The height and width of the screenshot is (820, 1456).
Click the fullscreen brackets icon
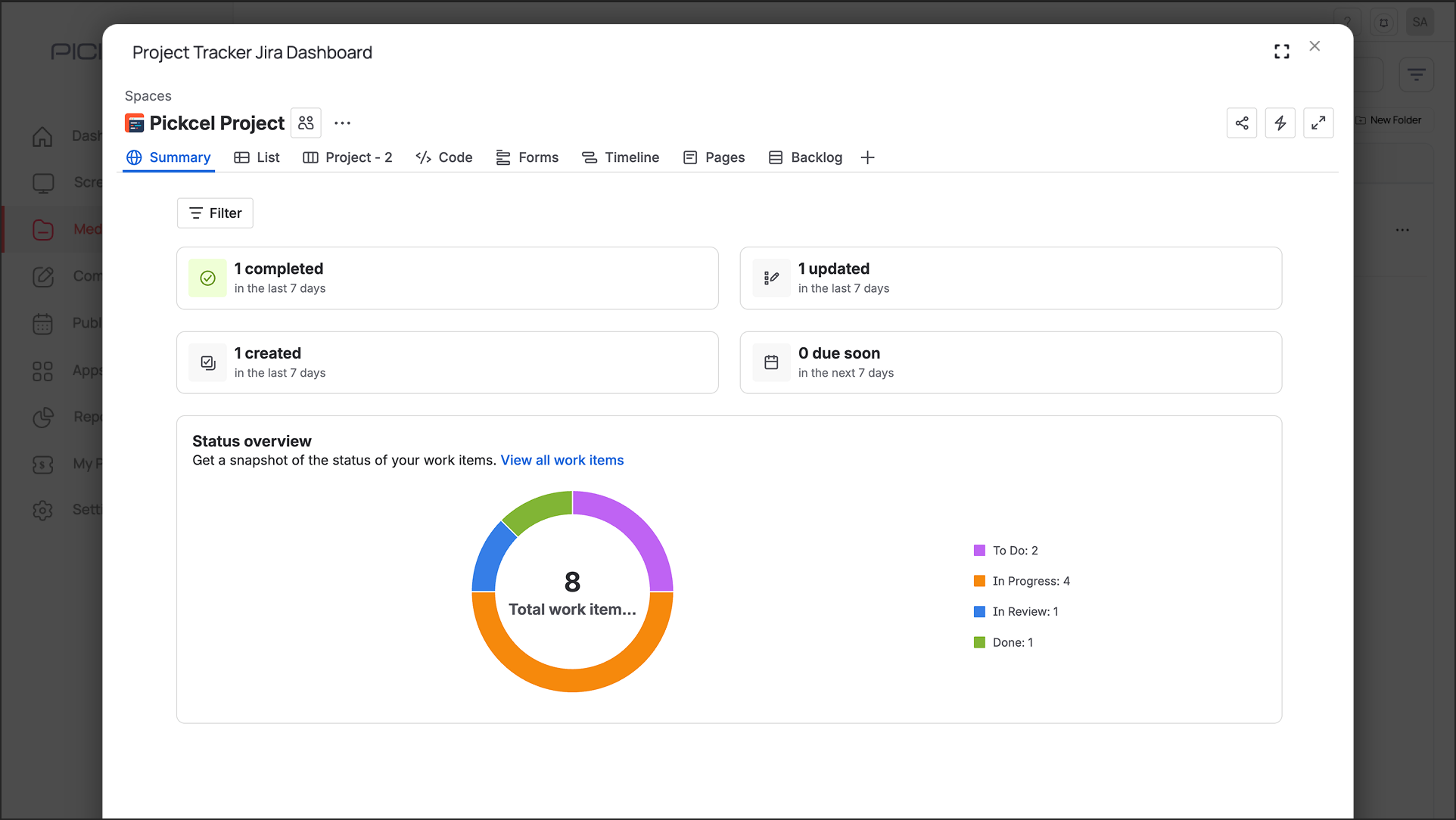point(1281,51)
